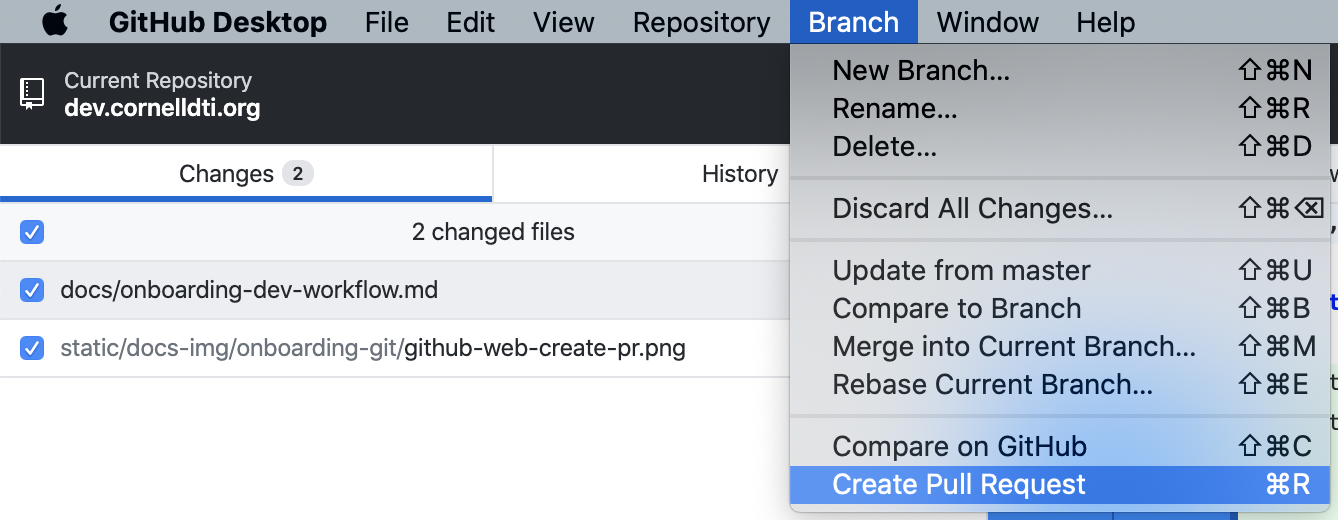
Task: Open the Repository menu
Action: click(702, 22)
